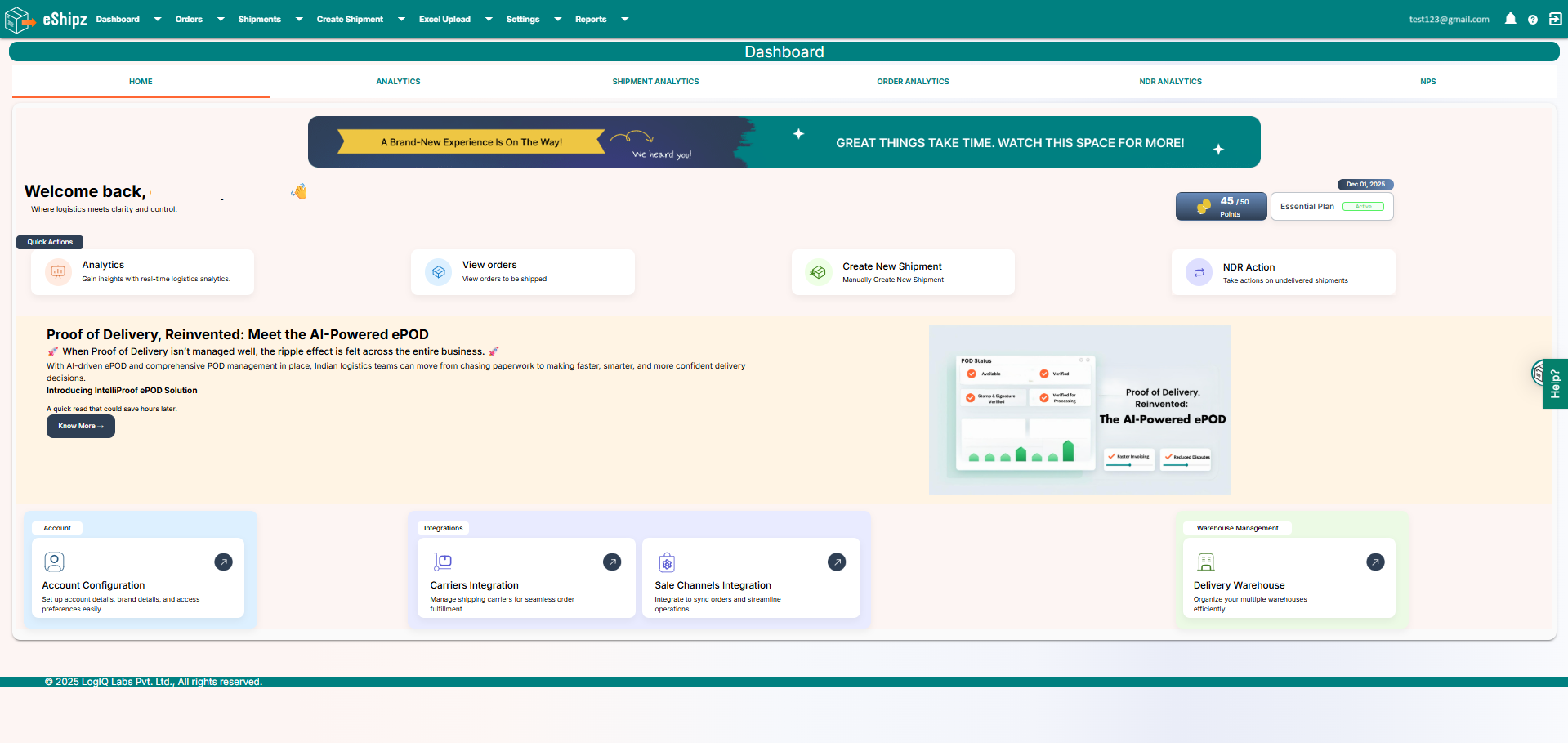Switch to NDR Analytics tab
1568x743 pixels.
[x=1170, y=82]
